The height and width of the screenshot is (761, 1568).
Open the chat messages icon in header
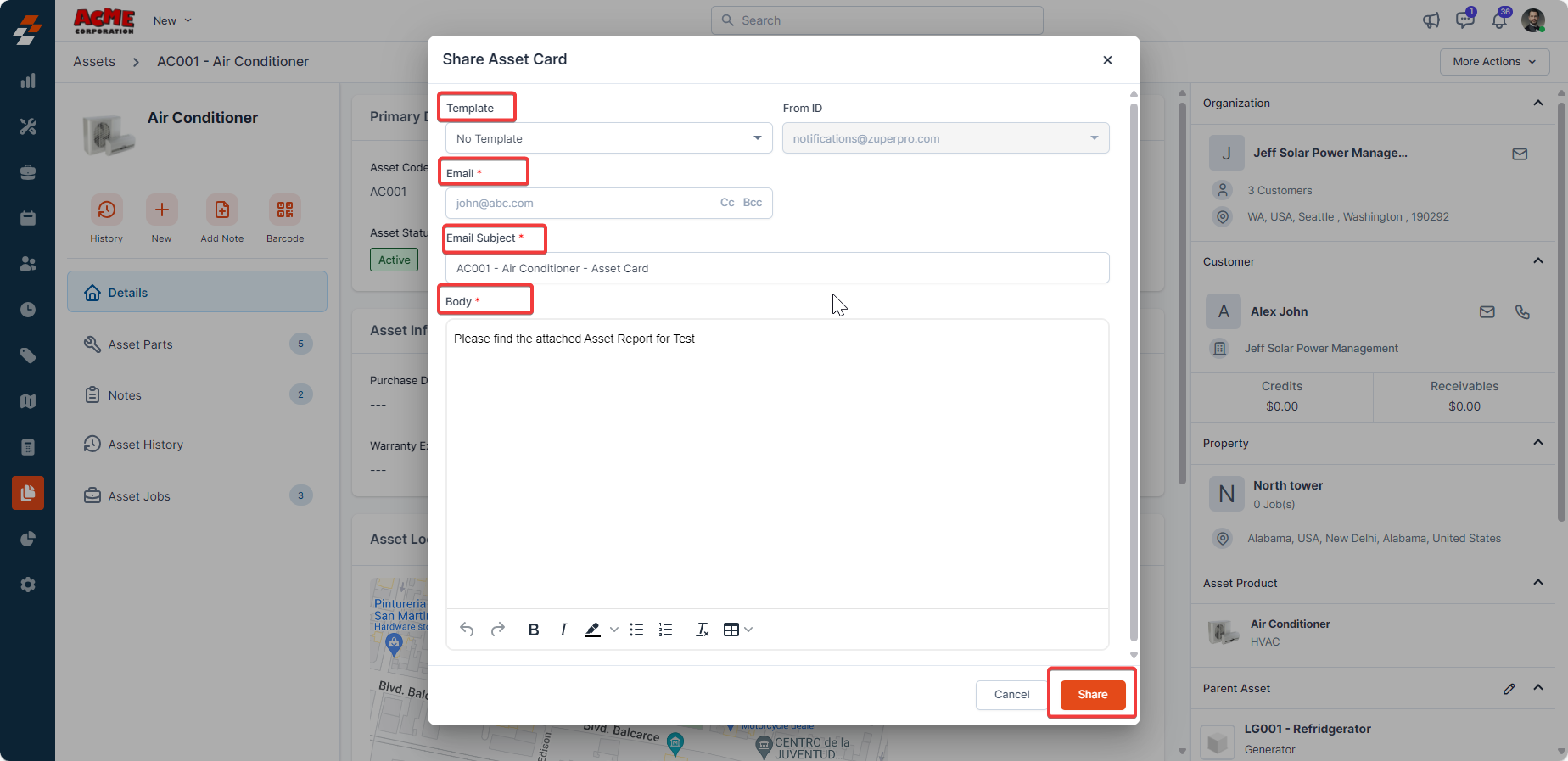pos(1464,20)
